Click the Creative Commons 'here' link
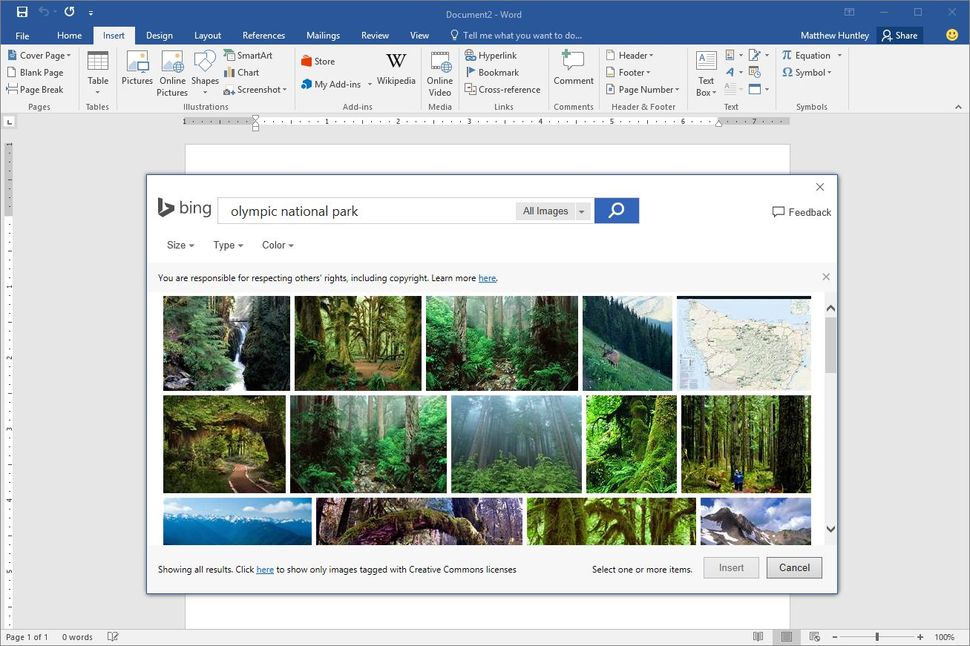This screenshot has width=970, height=646. coord(264,568)
